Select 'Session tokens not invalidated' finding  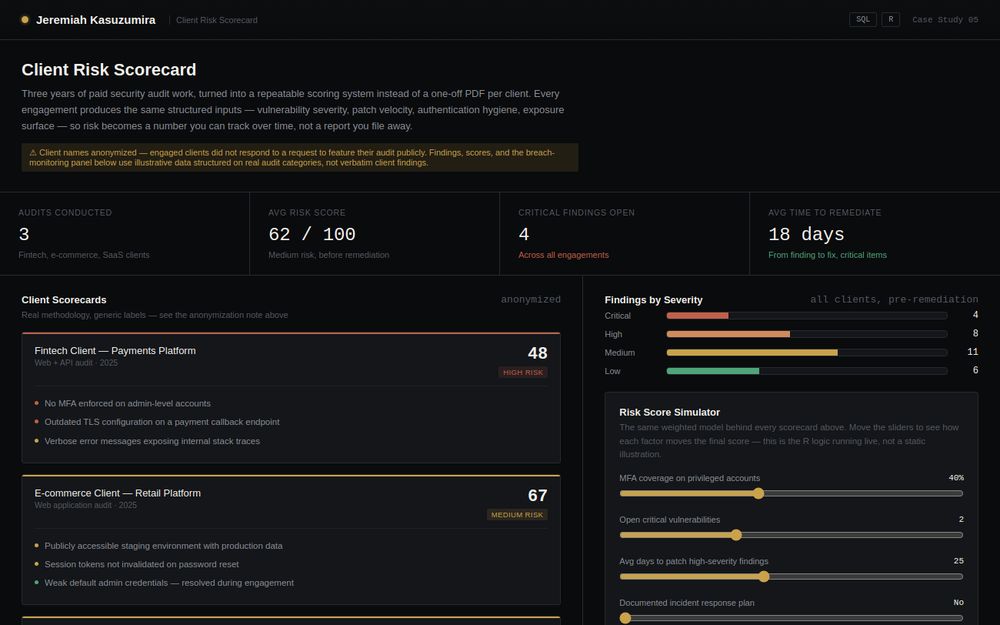(x=142, y=564)
